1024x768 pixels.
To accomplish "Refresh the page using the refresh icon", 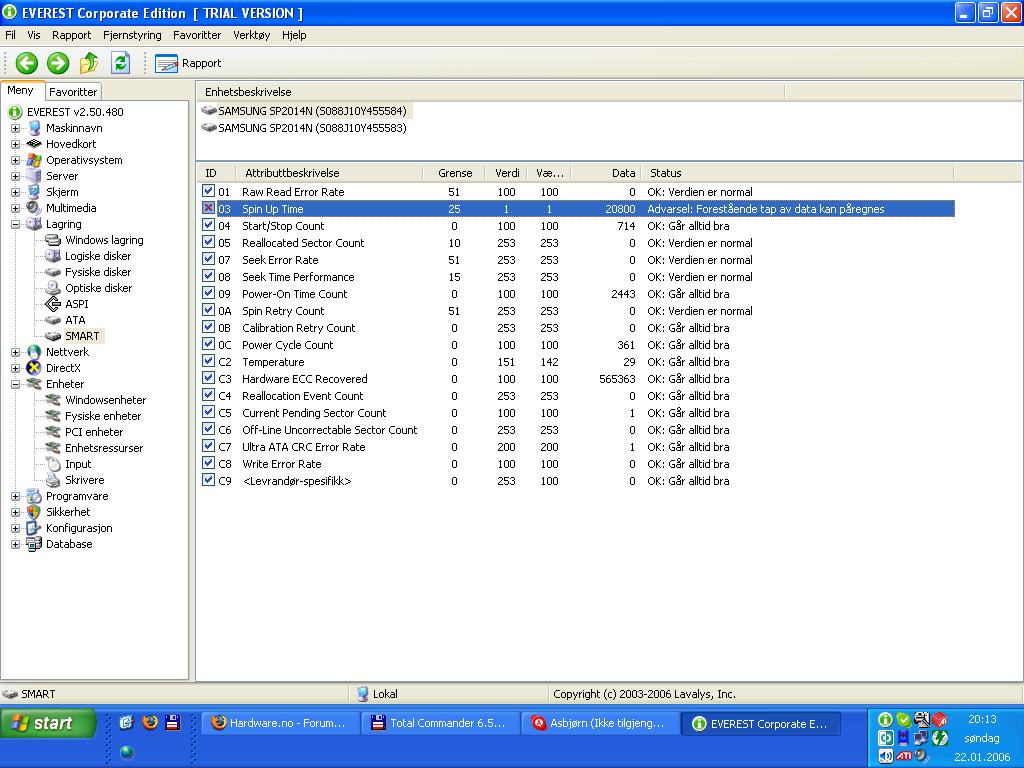I will [121, 63].
